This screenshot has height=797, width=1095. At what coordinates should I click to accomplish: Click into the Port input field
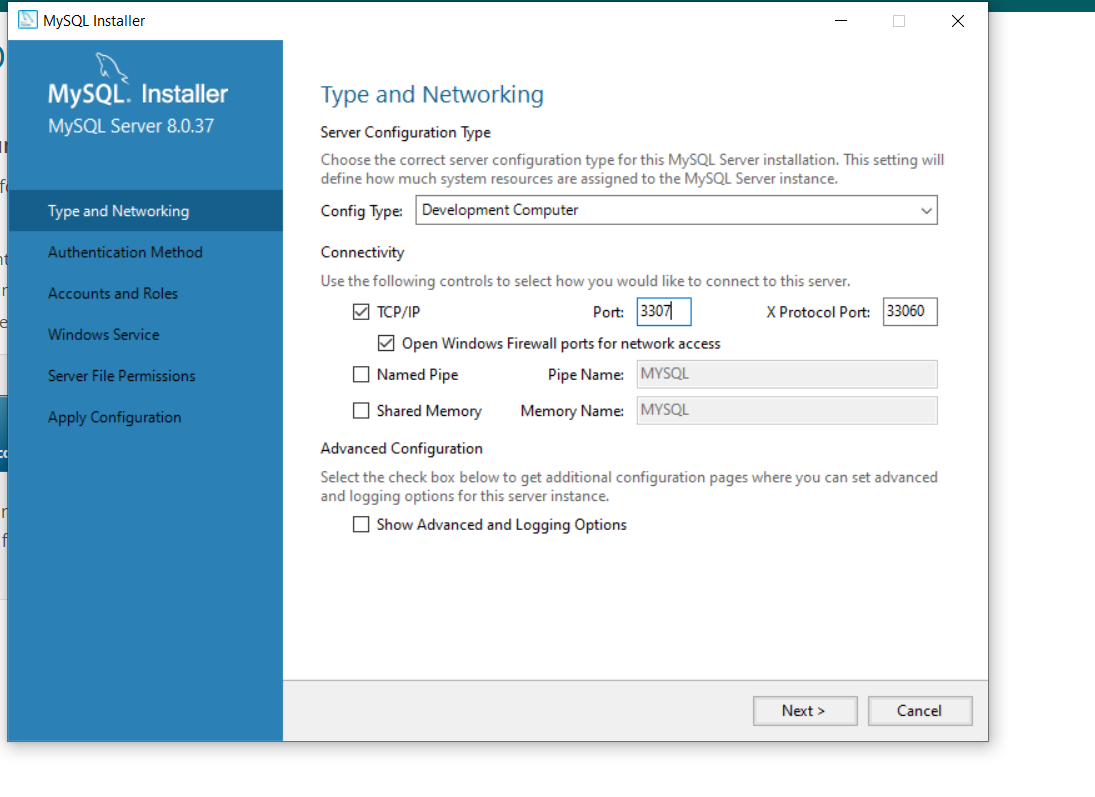664,312
